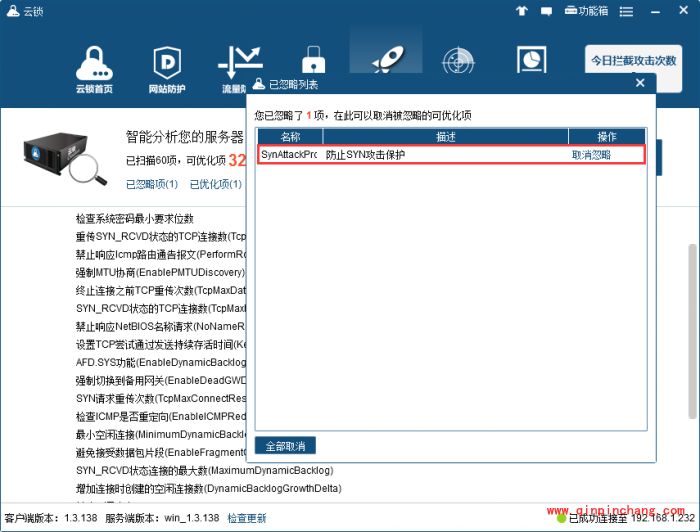Sort by the 名称 column header
The width and height of the screenshot is (700, 532).
coord(290,137)
